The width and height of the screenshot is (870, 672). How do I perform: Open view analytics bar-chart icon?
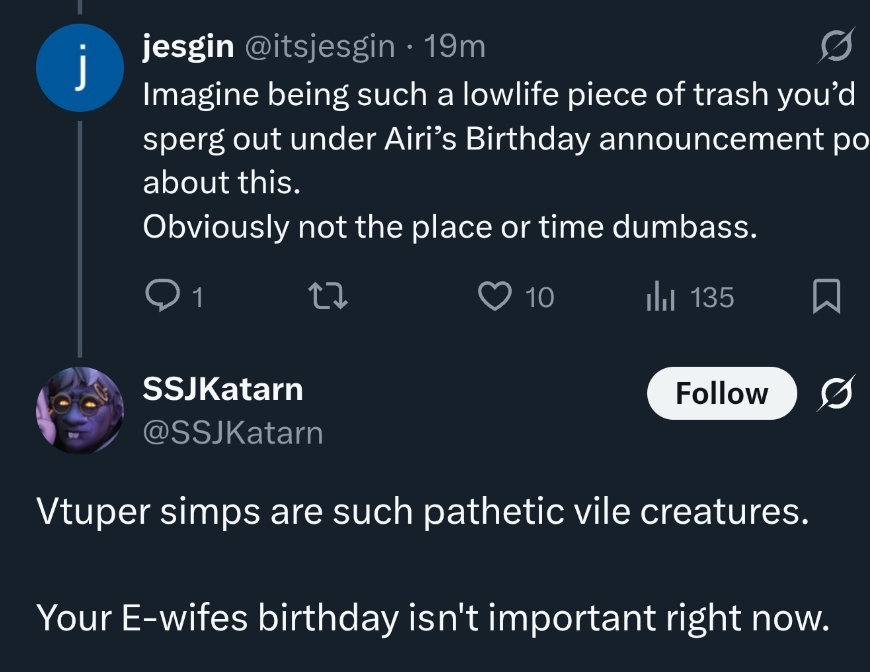point(662,297)
